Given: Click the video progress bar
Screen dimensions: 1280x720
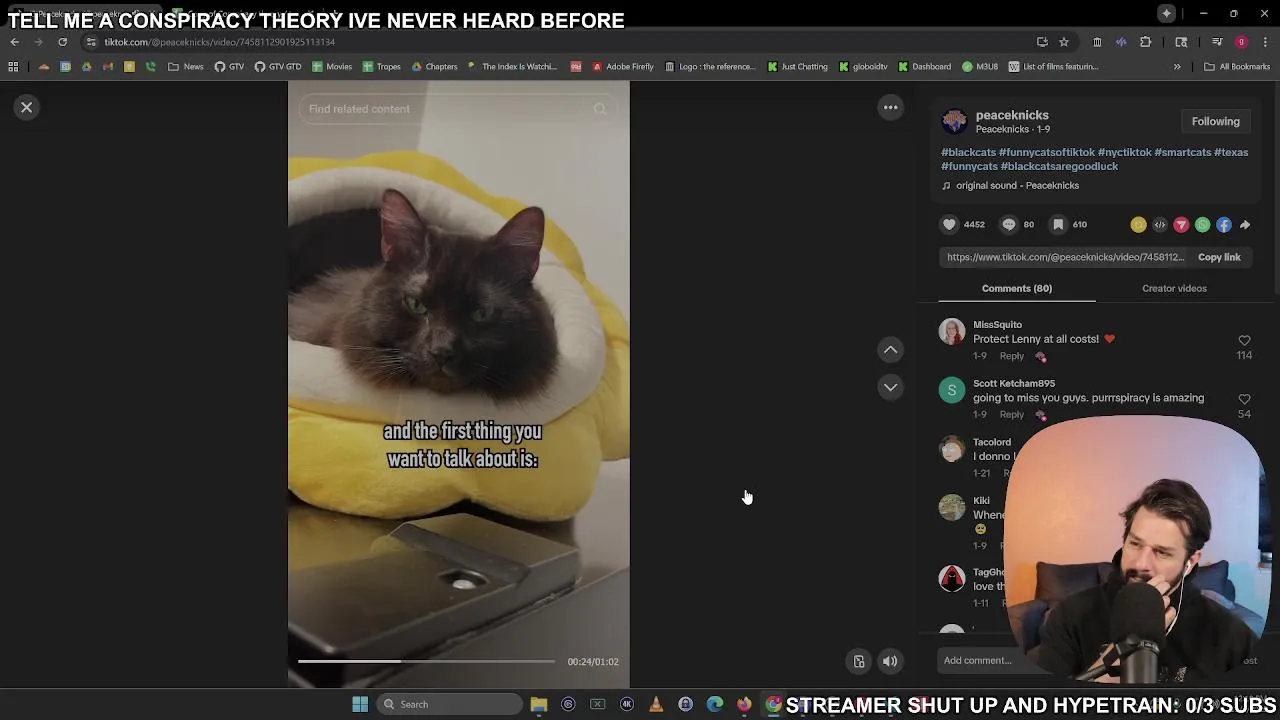Looking at the screenshot, I should click(426, 661).
